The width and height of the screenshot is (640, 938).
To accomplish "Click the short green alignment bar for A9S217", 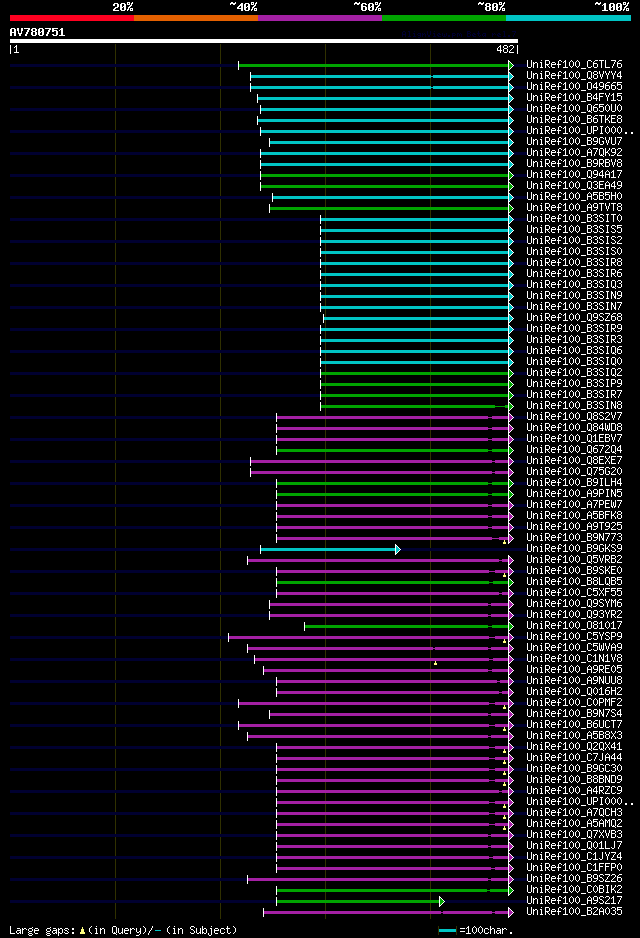I will pos(360,902).
